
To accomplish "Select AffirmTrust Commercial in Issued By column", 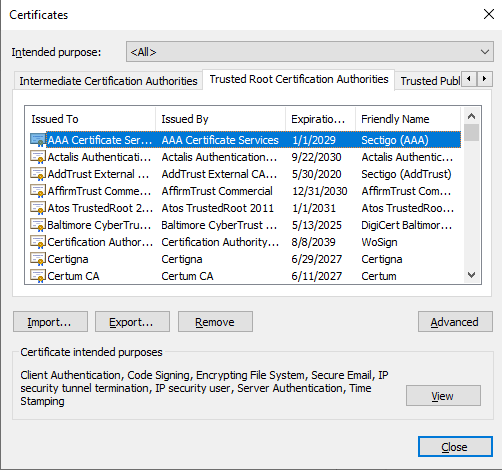I will 217,191.
